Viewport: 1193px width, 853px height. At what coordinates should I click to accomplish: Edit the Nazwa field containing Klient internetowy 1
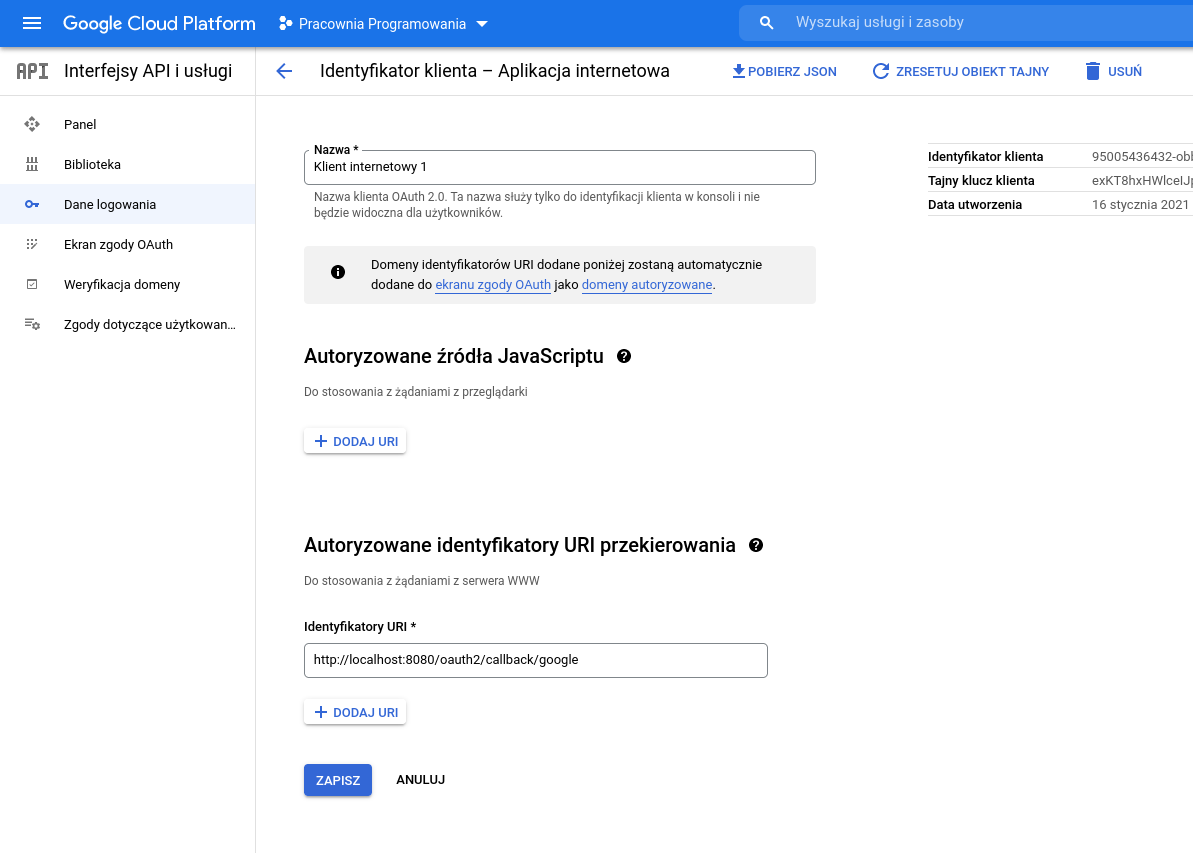(x=560, y=167)
